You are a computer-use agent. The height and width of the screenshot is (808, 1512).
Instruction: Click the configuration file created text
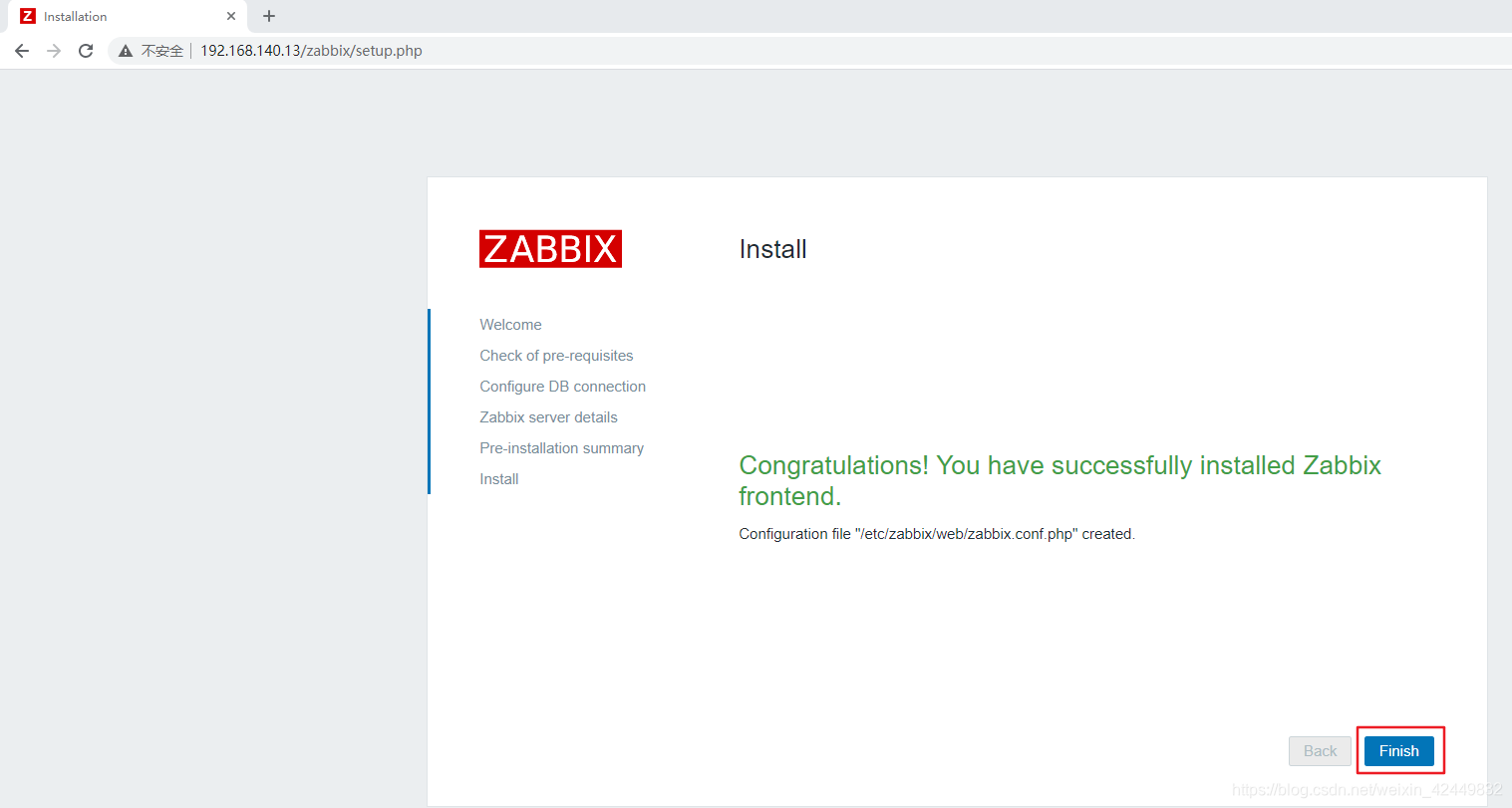coord(937,534)
